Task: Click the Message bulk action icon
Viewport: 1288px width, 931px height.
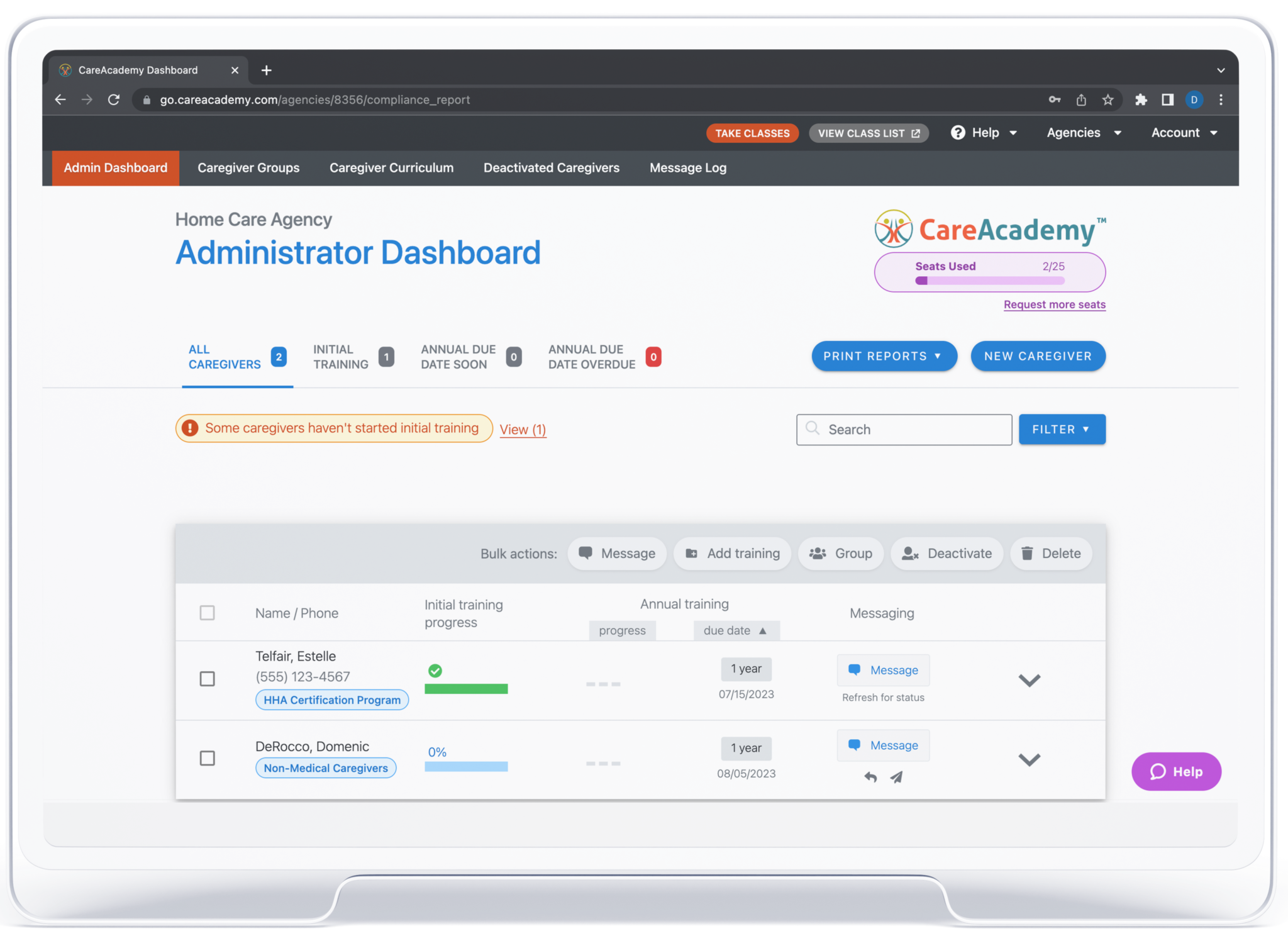Action: coord(586,554)
